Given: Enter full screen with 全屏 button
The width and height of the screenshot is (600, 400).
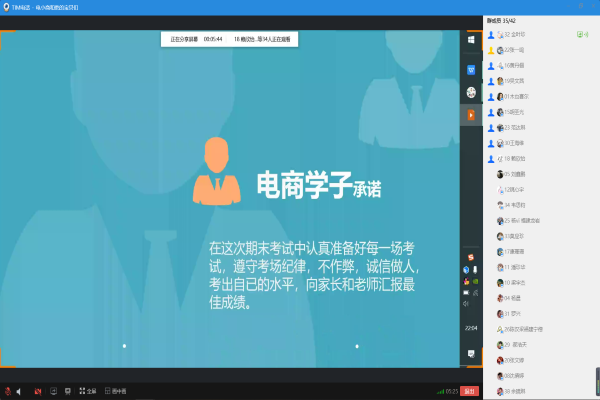Looking at the screenshot, I should click(x=88, y=391).
